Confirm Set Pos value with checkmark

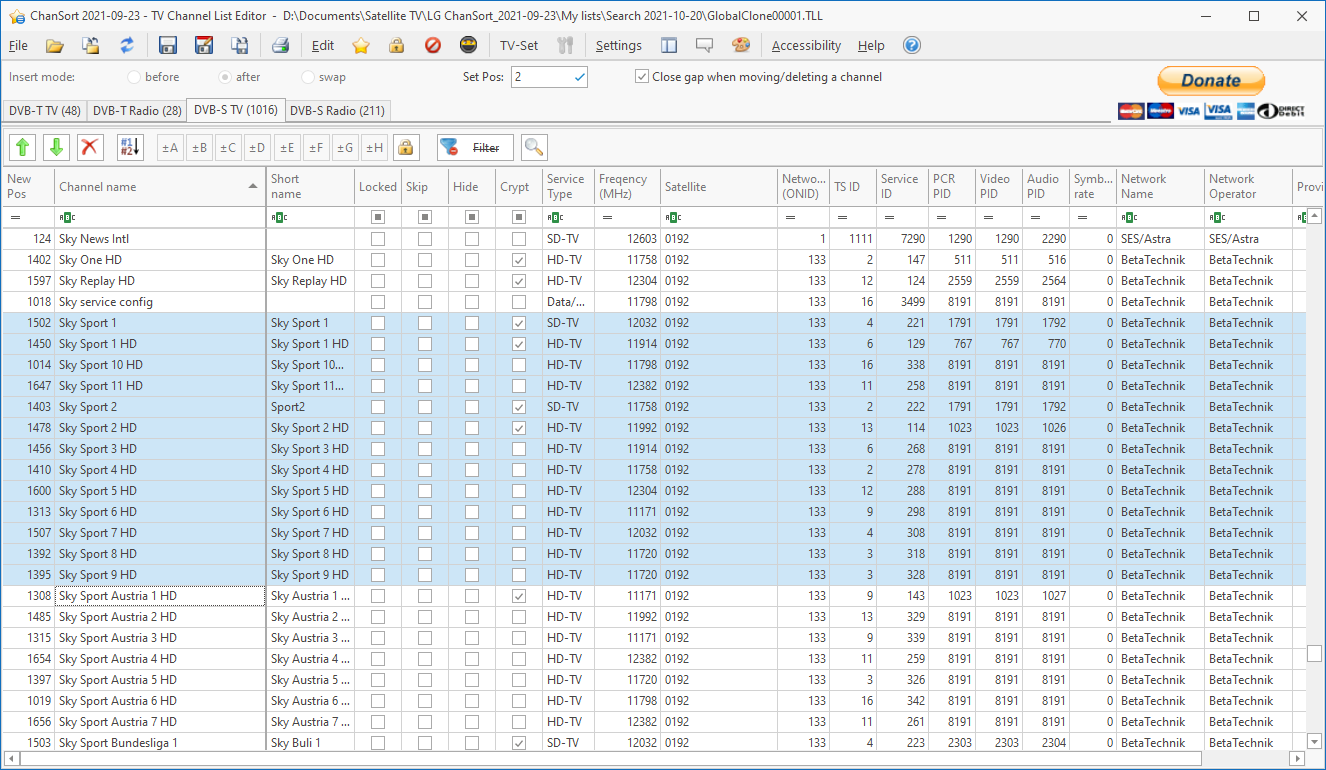pyautogui.click(x=579, y=77)
